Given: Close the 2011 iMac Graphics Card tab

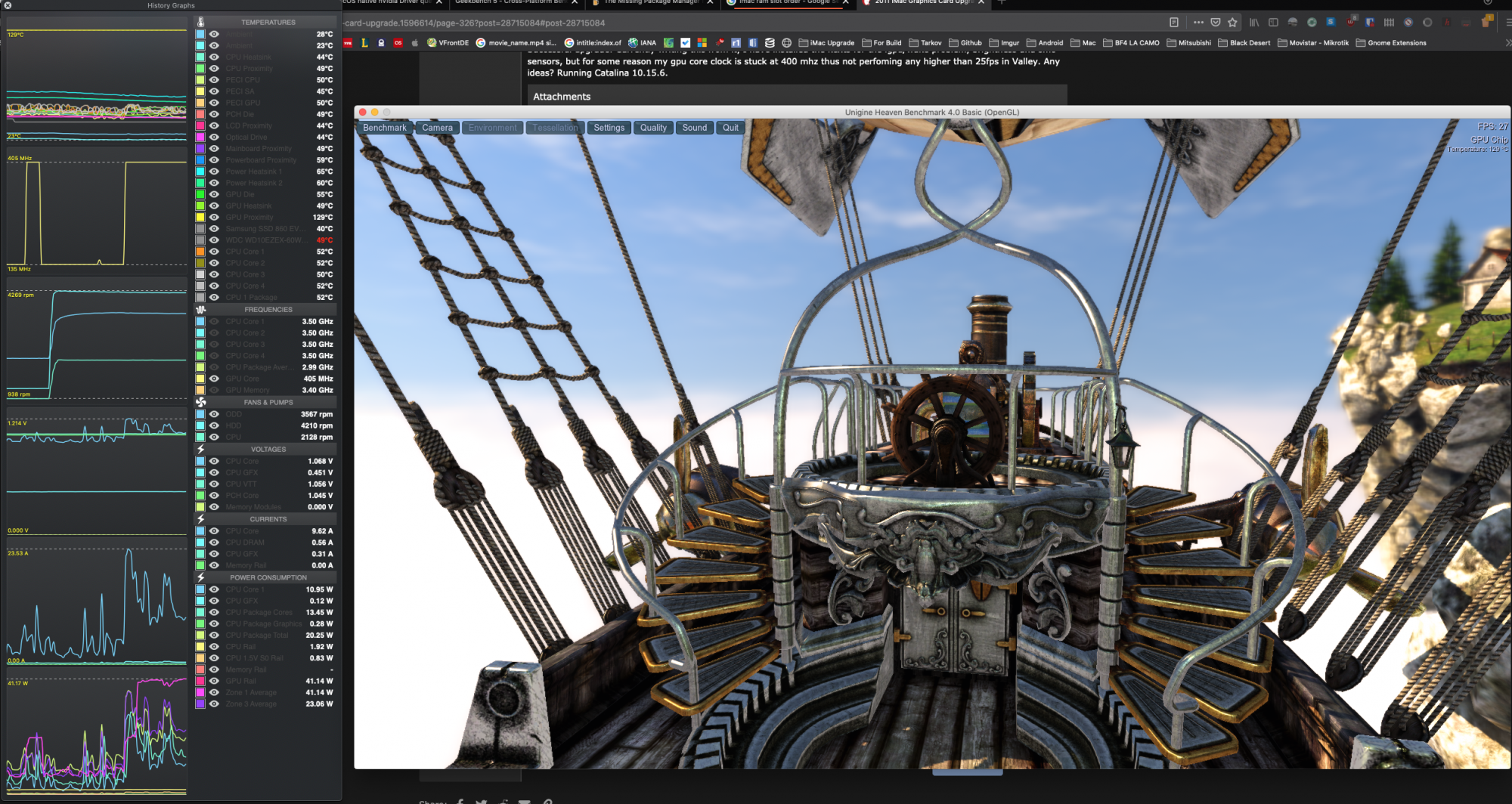Looking at the screenshot, I should coord(981,2).
